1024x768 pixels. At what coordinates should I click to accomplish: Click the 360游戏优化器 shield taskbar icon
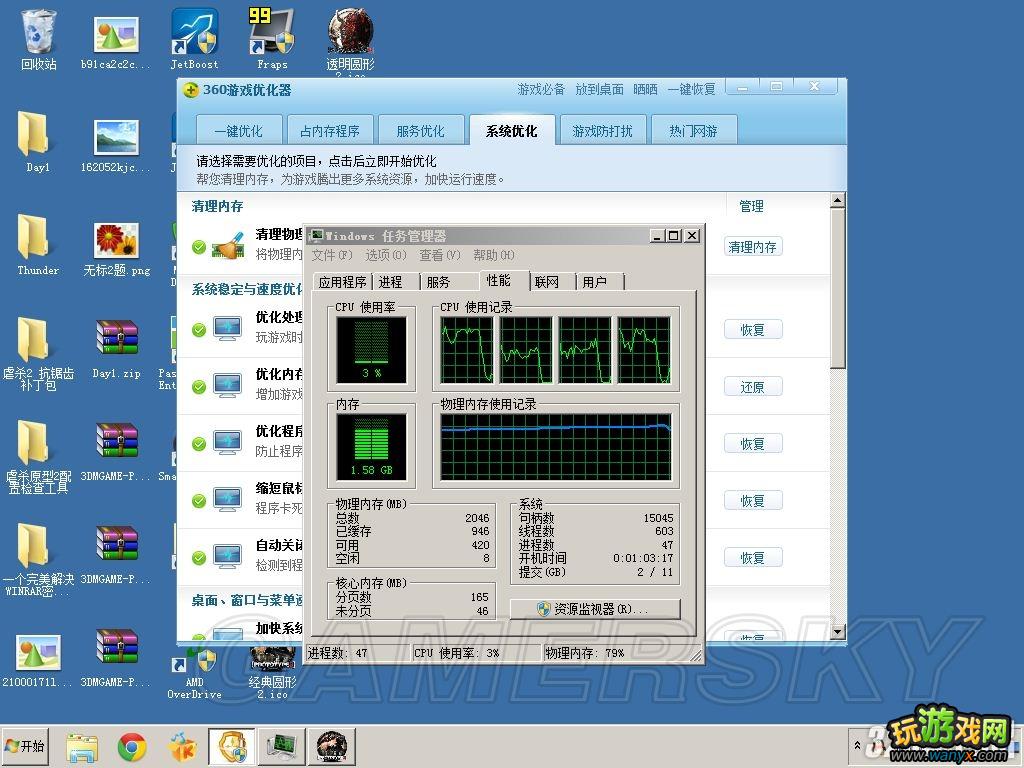click(231, 746)
